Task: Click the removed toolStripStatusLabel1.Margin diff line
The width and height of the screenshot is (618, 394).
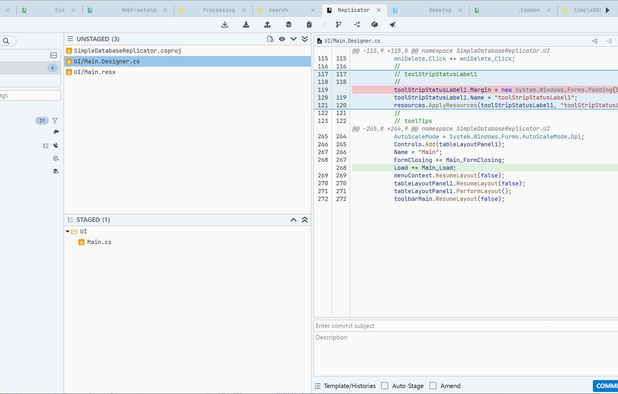Action: [x=485, y=90]
